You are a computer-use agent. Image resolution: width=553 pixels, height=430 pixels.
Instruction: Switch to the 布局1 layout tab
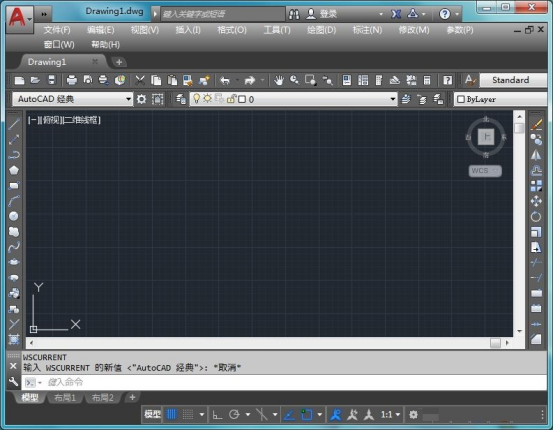pyautogui.click(x=65, y=398)
